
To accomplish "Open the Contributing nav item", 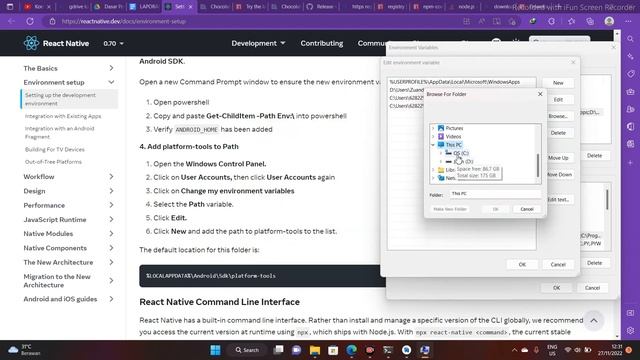I will pyautogui.click(x=322, y=43).
